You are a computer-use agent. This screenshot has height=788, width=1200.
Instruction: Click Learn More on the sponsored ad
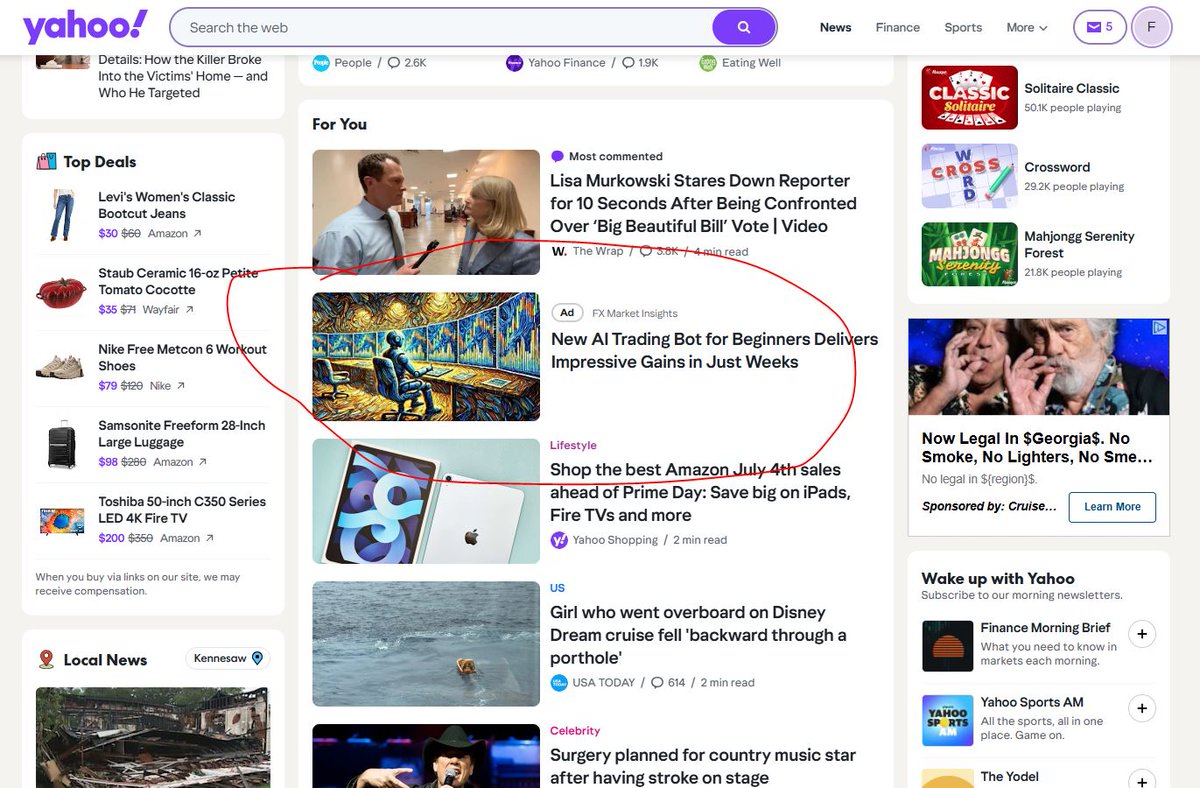tap(1112, 507)
